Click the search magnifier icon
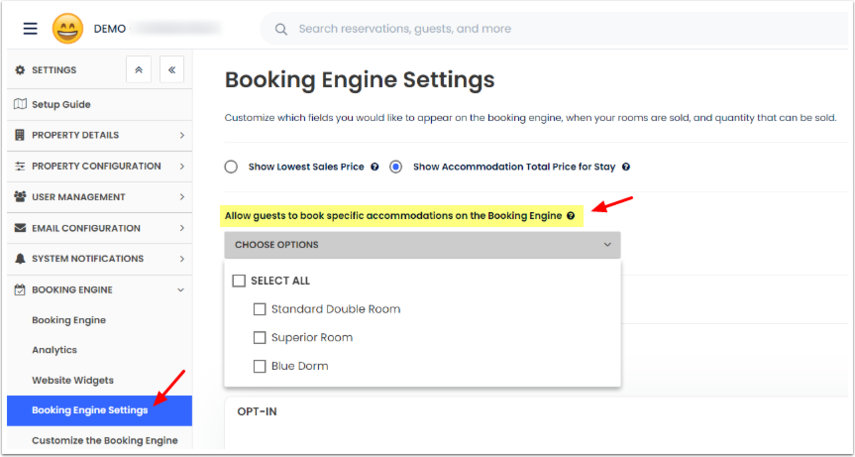 281,29
